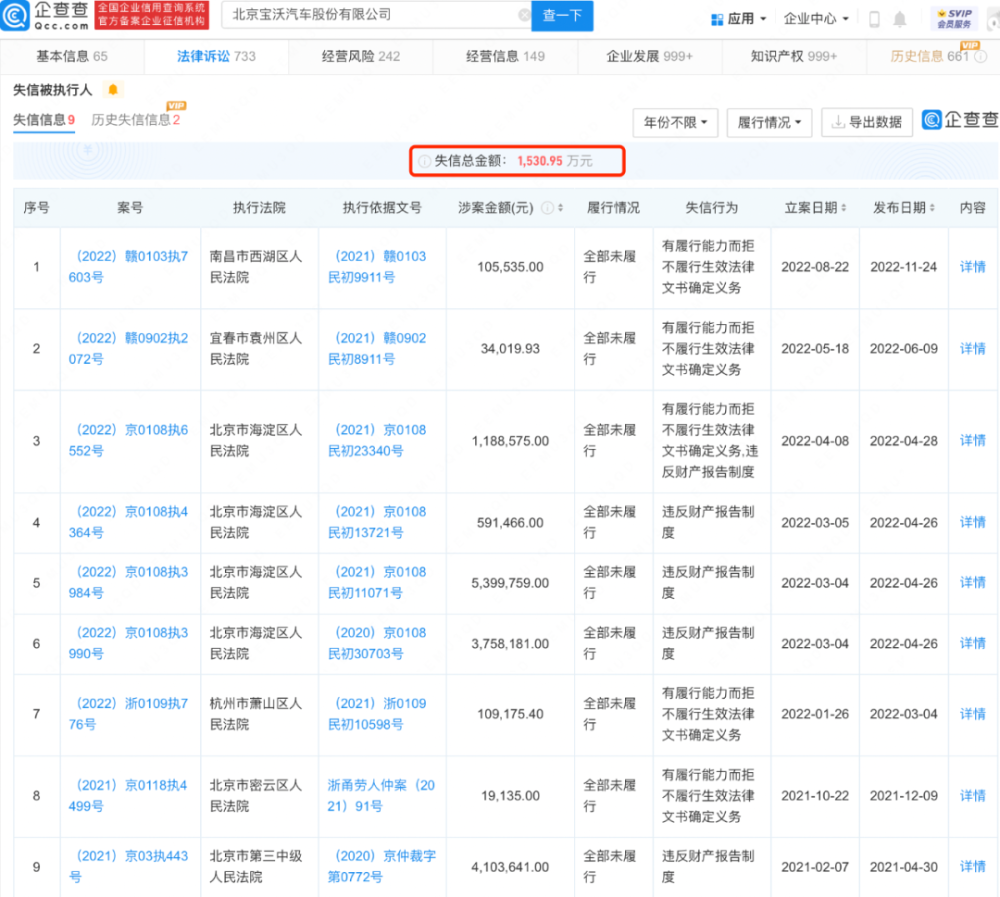Image resolution: width=1000 pixels, height=897 pixels.
Task: Open the 知识产权 999+ tab
Action: point(794,57)
